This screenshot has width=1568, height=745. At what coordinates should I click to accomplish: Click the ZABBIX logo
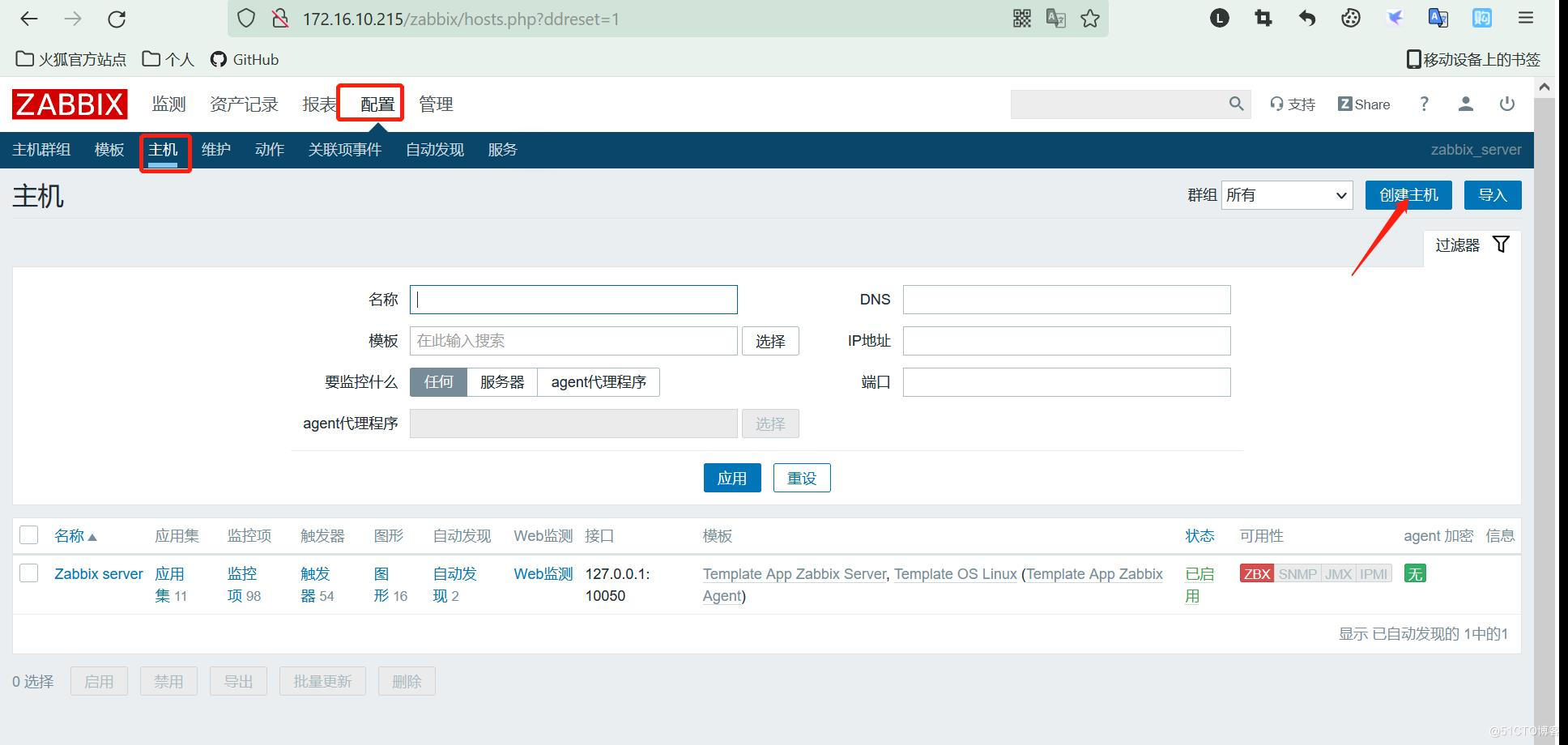tap(70, 104)
